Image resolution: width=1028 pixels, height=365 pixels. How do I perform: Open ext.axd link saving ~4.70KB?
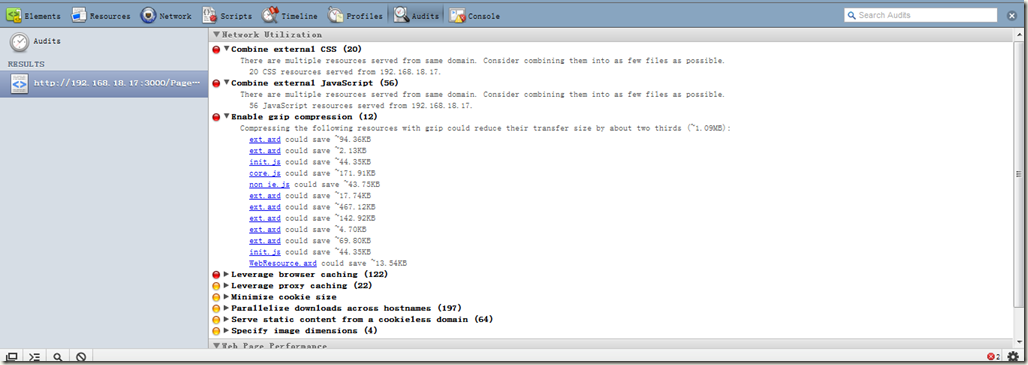(x=265, y=229)
